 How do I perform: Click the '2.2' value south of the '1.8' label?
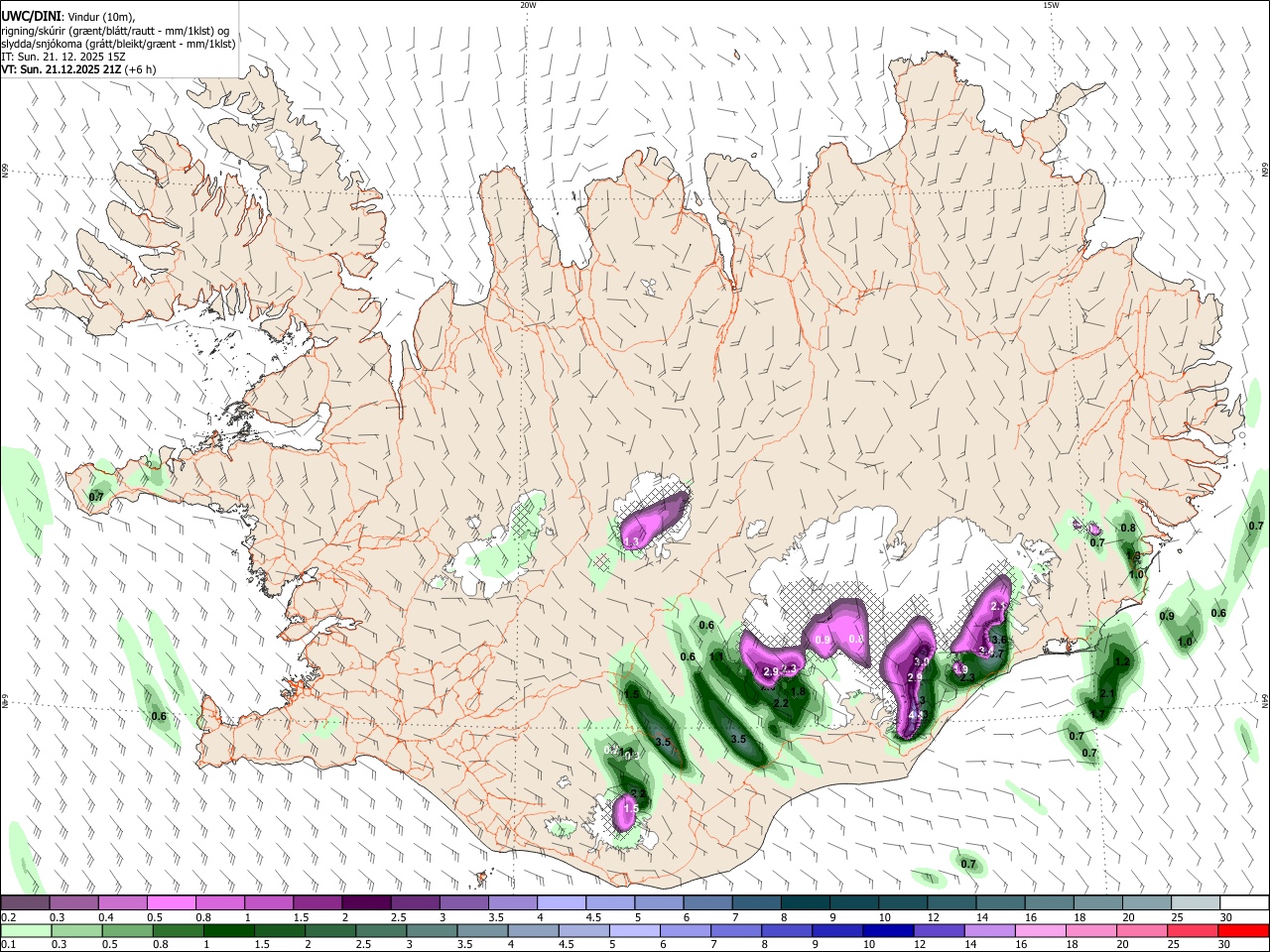click(x=781, y=703)
